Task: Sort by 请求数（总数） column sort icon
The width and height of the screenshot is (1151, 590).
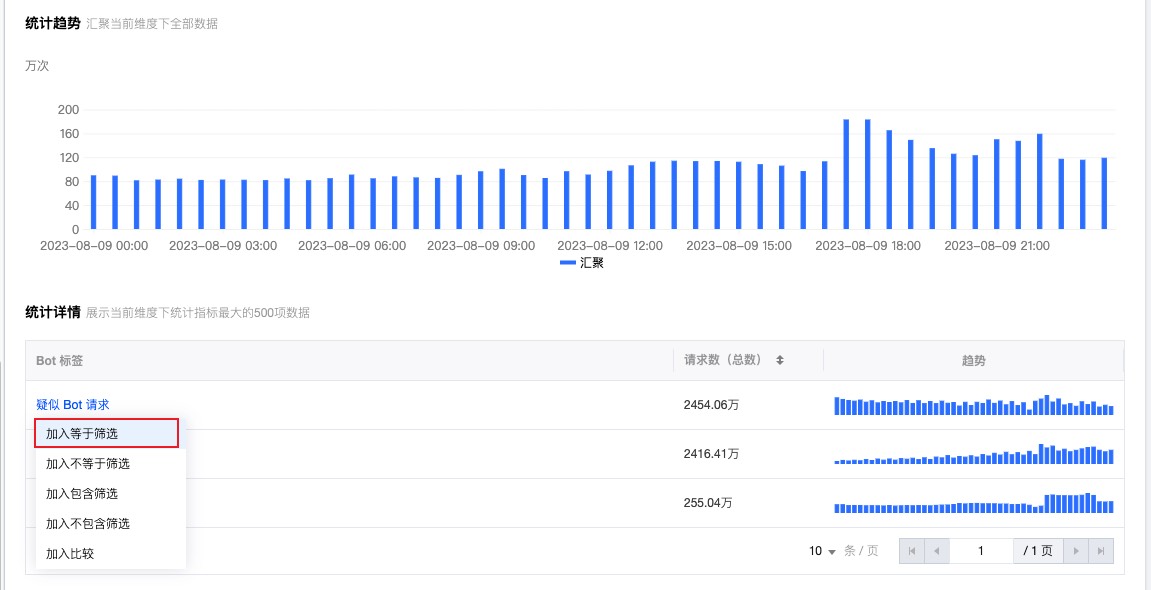Action: pos(780,360)
